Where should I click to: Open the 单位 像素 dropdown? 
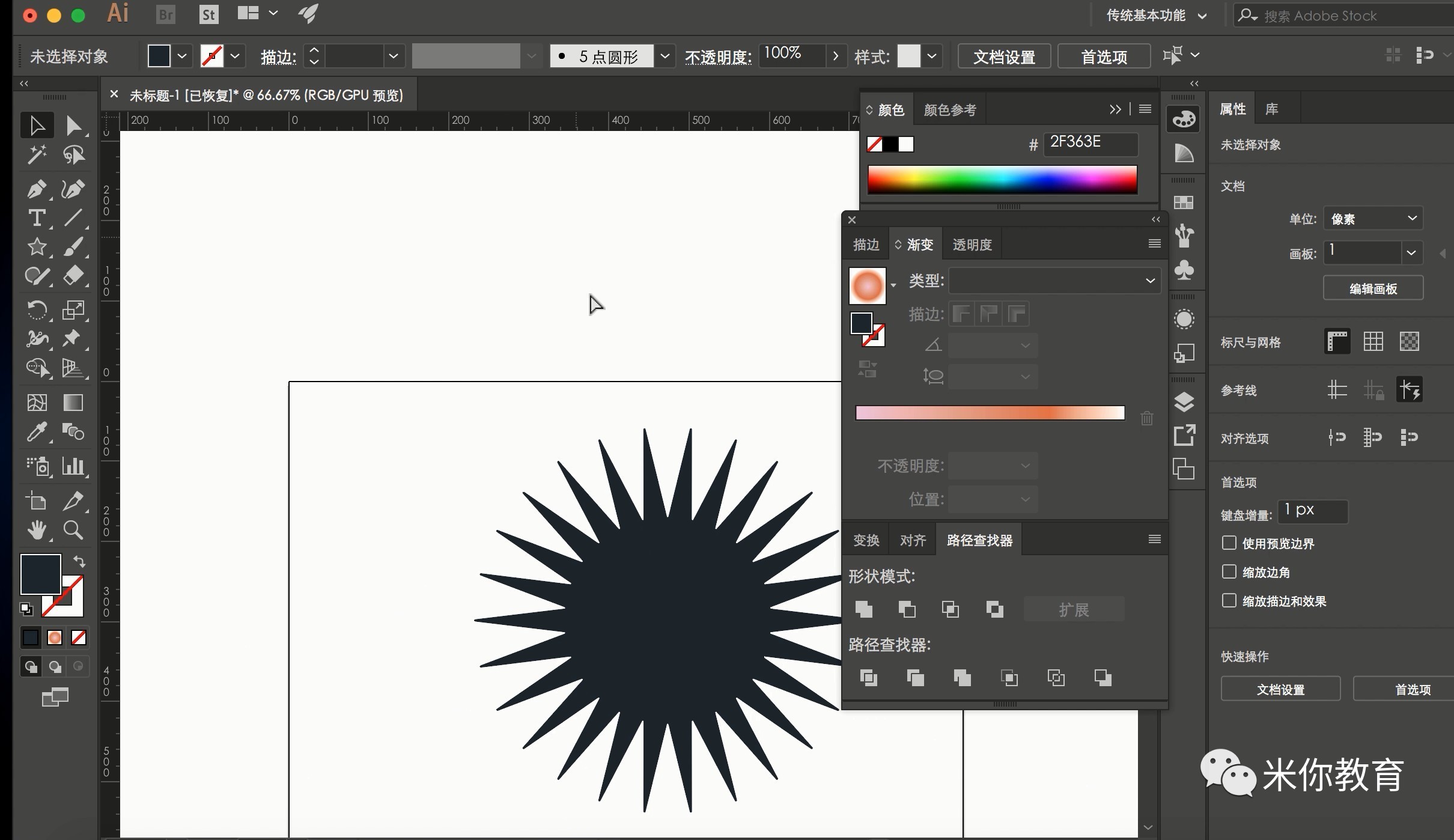[x=1373, y=218]
